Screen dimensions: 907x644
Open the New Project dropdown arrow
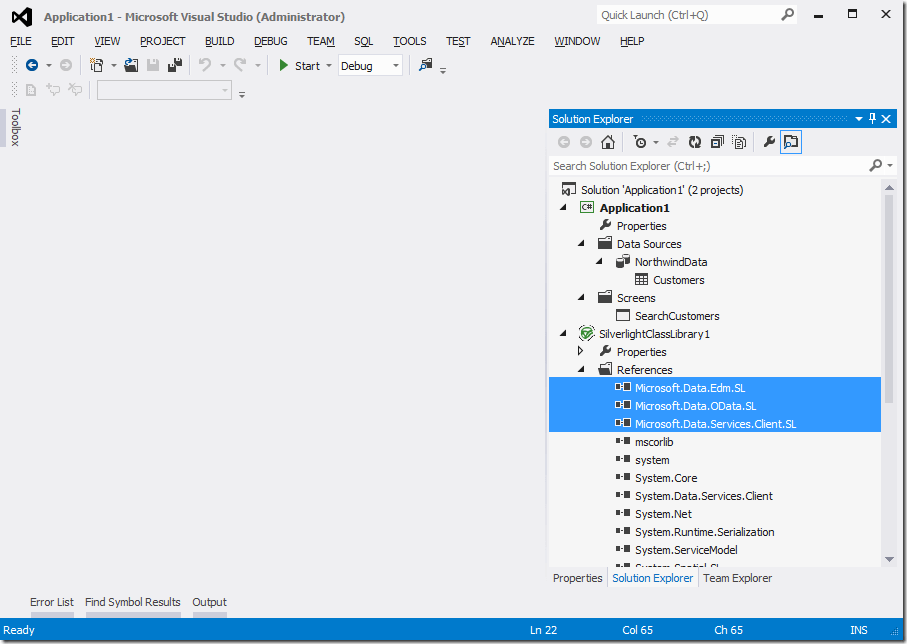point(113,66)
